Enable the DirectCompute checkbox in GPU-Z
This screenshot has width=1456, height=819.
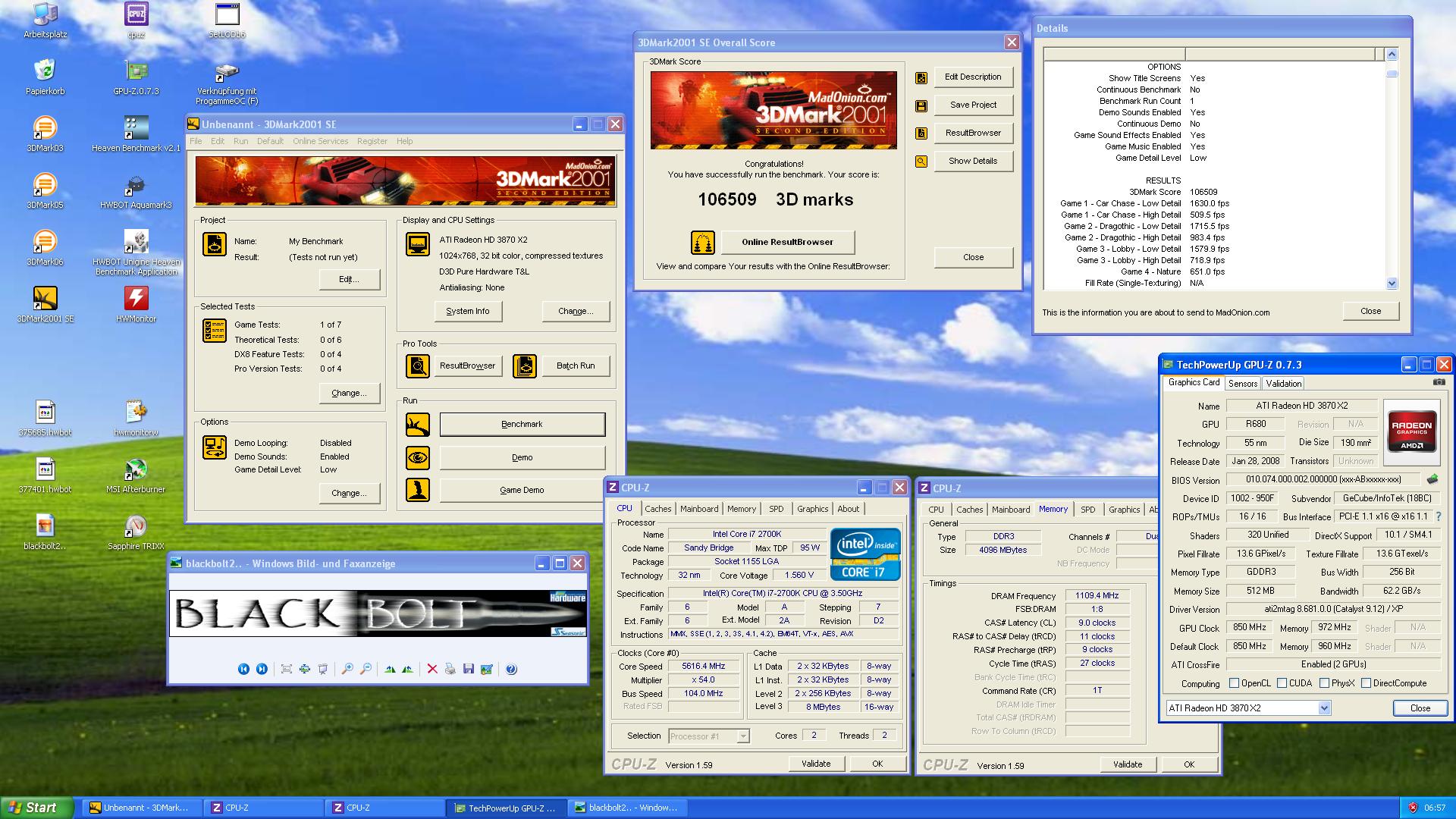[1366, 683]
